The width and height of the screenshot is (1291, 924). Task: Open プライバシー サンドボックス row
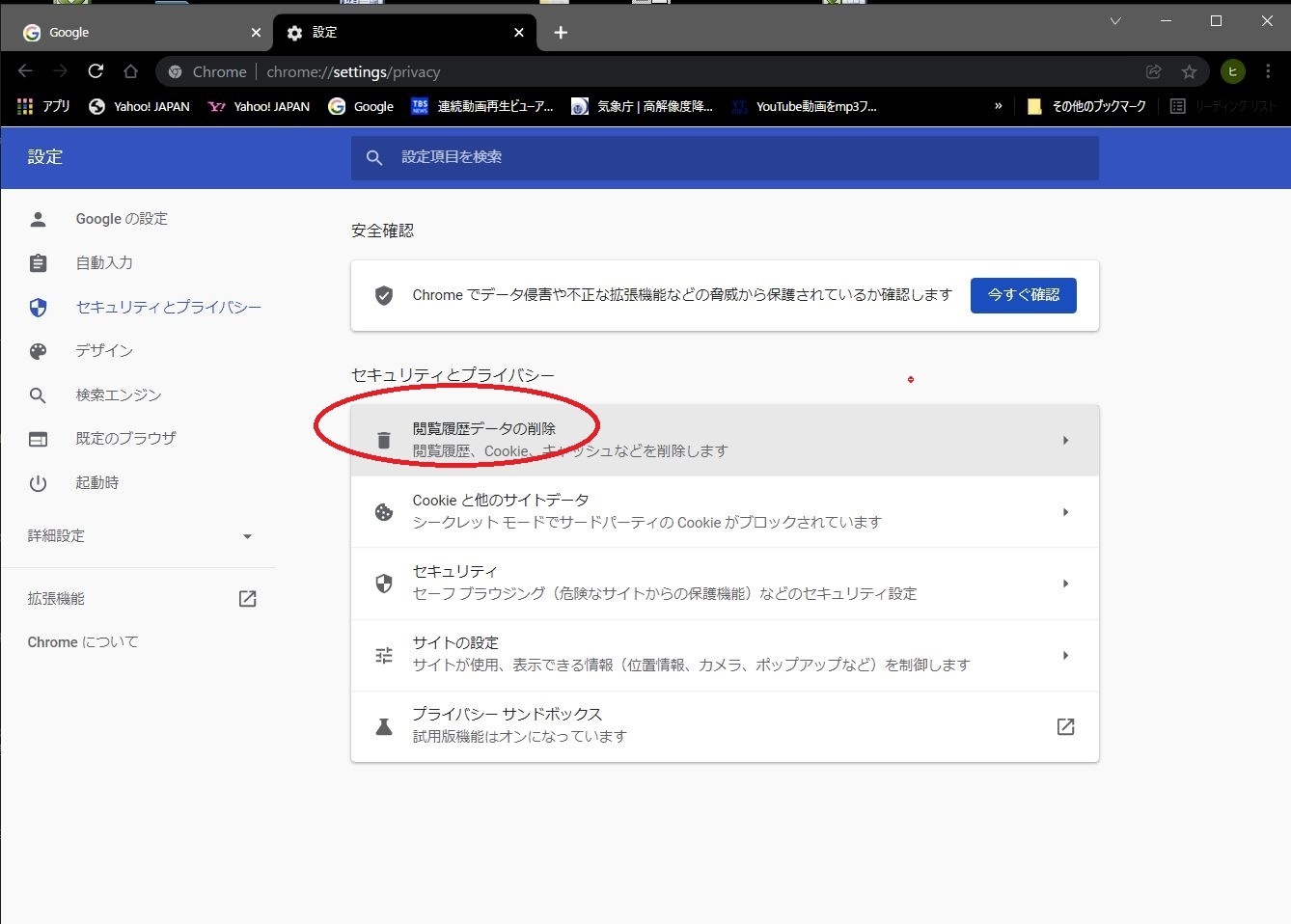coord(725,726)
